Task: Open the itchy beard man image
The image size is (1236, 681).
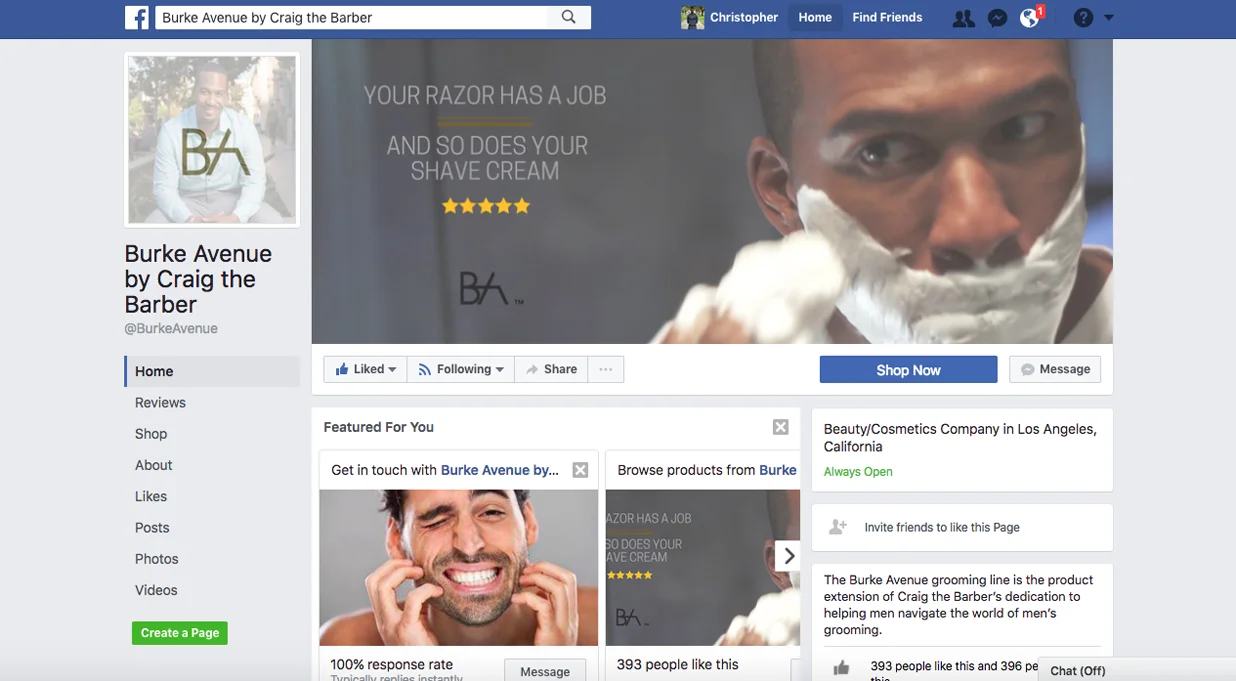Action: click(459, 568)
